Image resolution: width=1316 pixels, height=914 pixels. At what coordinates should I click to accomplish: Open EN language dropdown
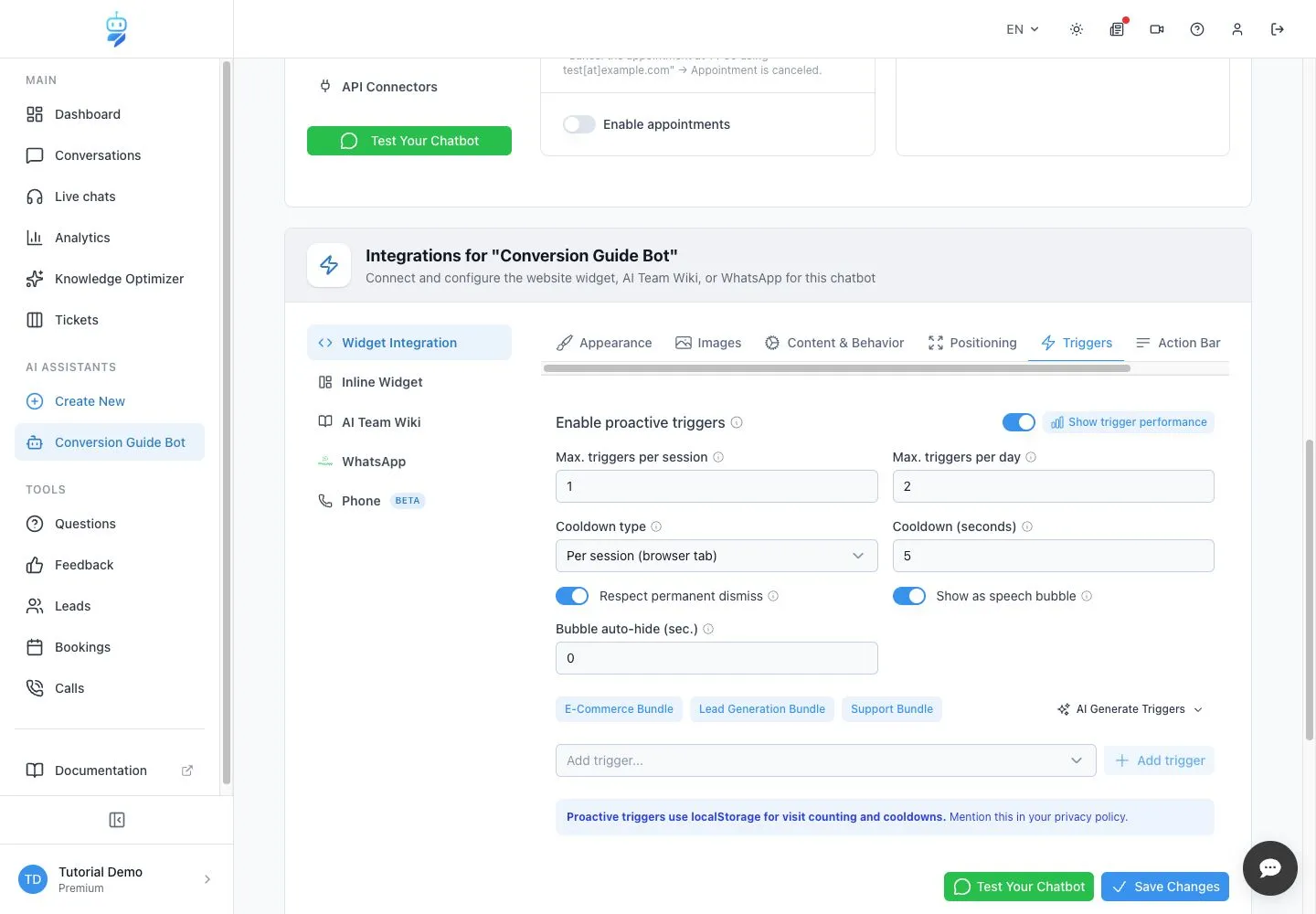1023,29
